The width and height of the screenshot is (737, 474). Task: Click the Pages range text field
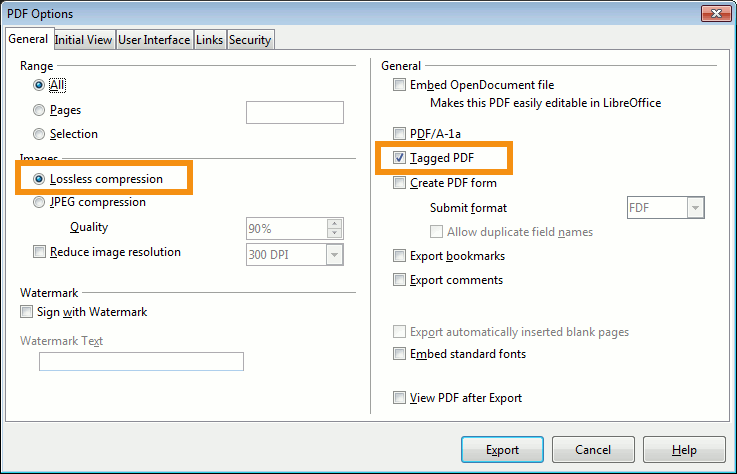294,112
